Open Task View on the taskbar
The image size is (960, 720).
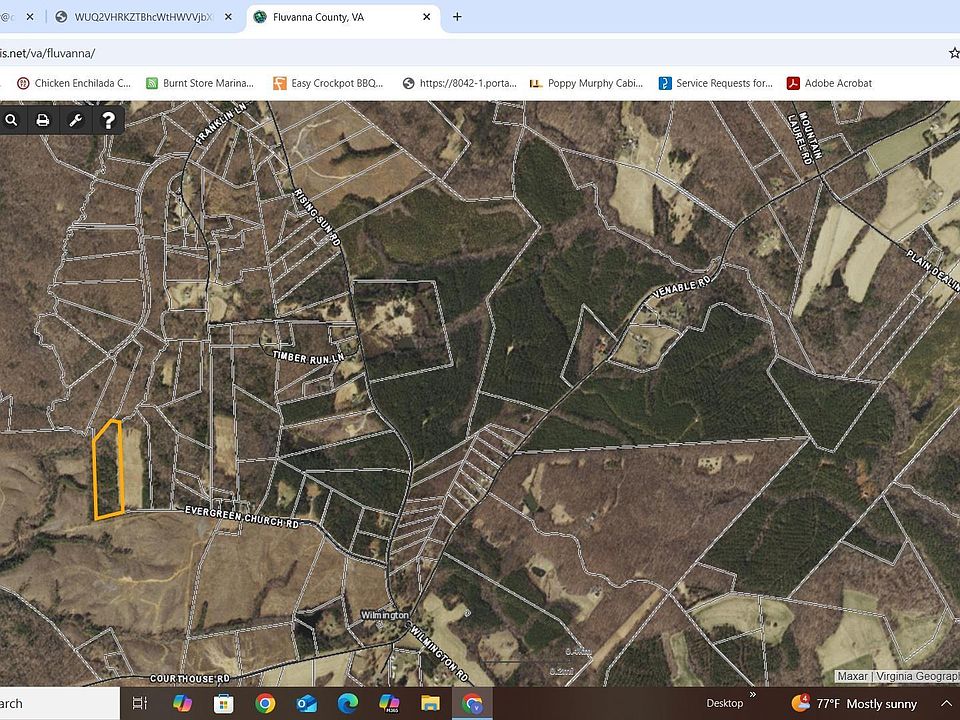(140, 703)
